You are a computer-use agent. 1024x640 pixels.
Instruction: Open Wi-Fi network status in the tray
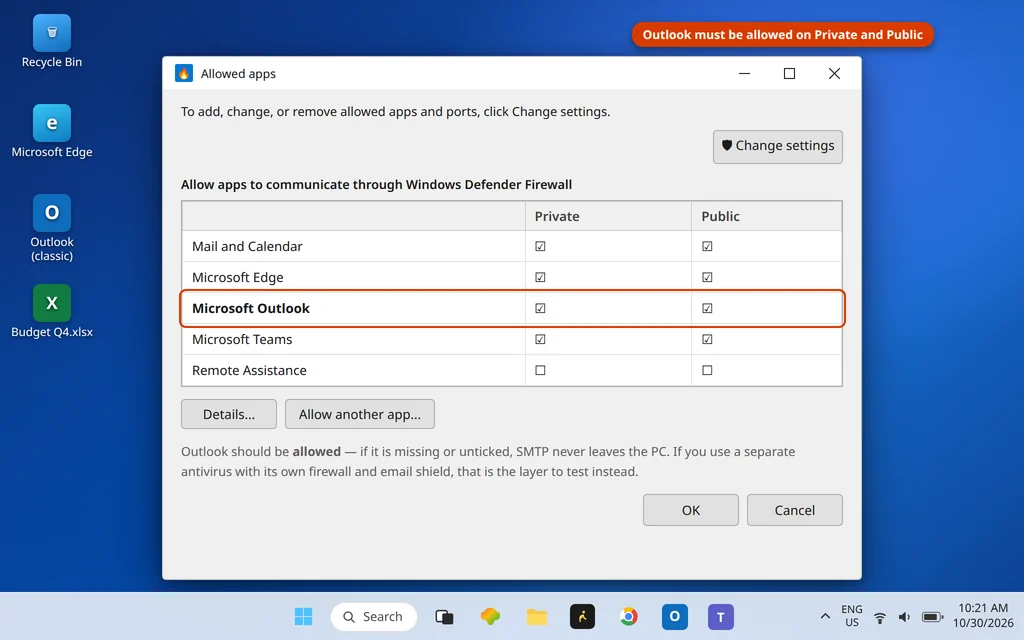click(x=880, y=617)
